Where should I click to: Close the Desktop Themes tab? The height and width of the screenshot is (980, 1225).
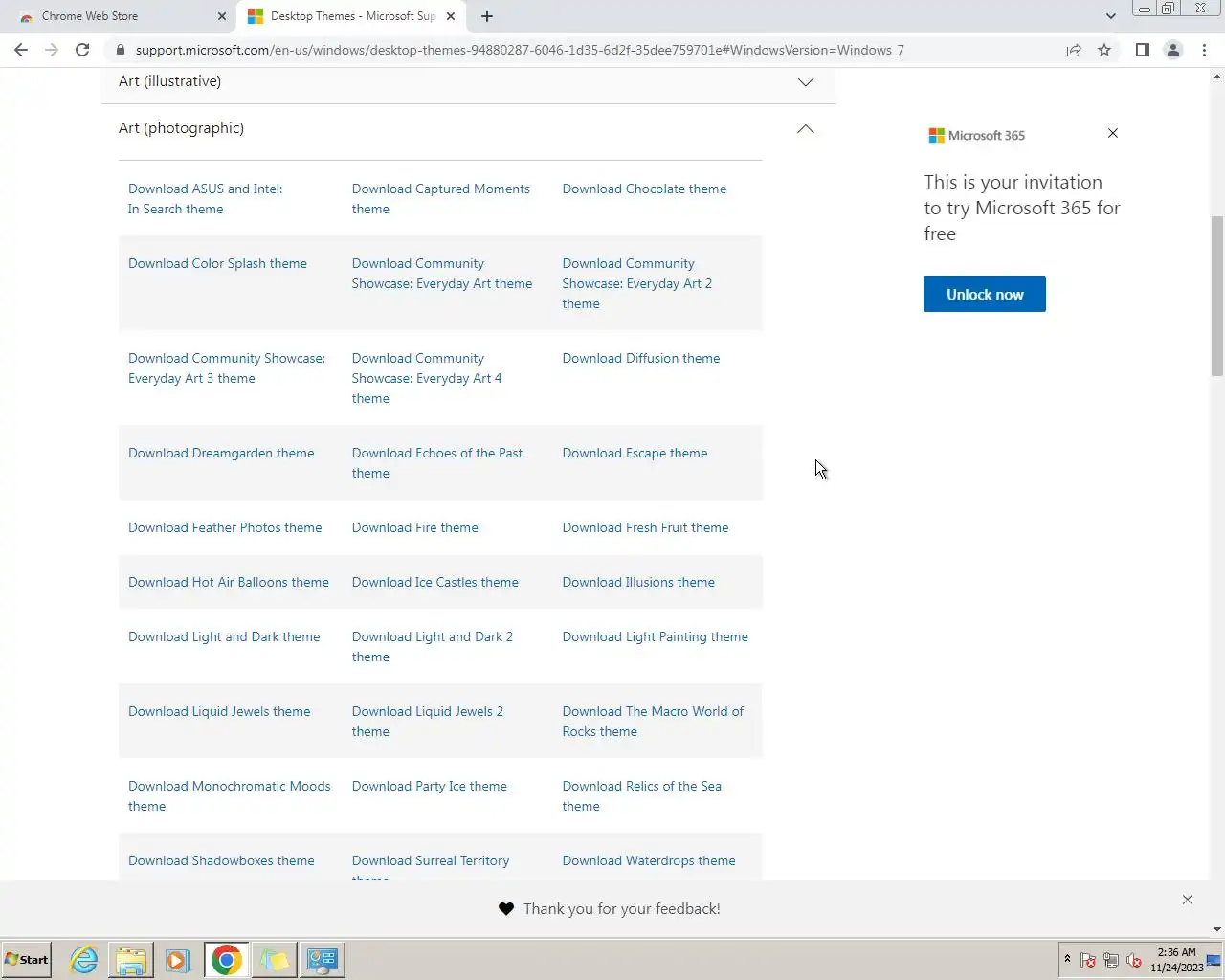[x=451, y=16]
